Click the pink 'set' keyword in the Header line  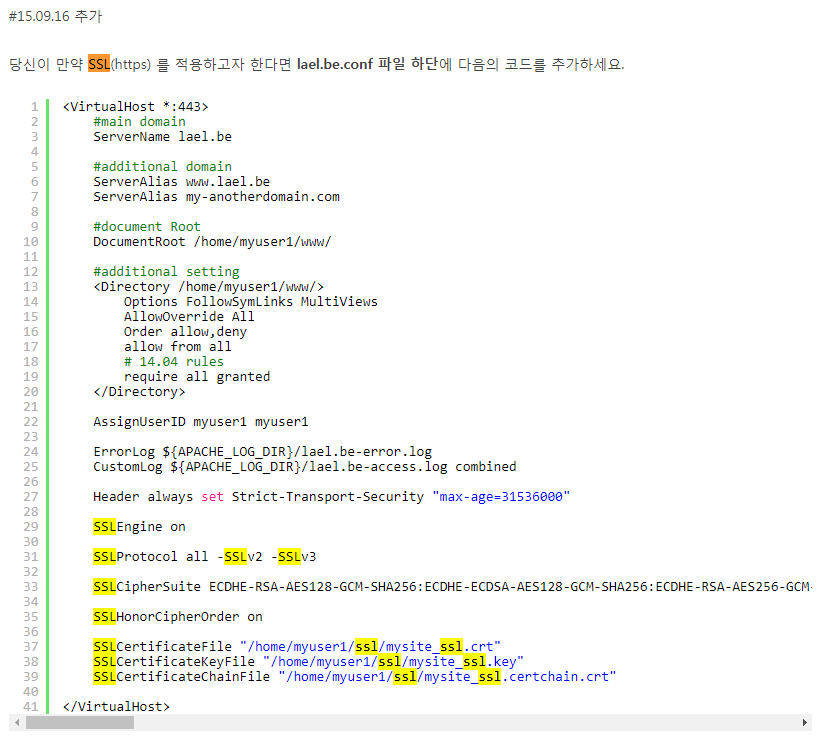tap(212, 496)
